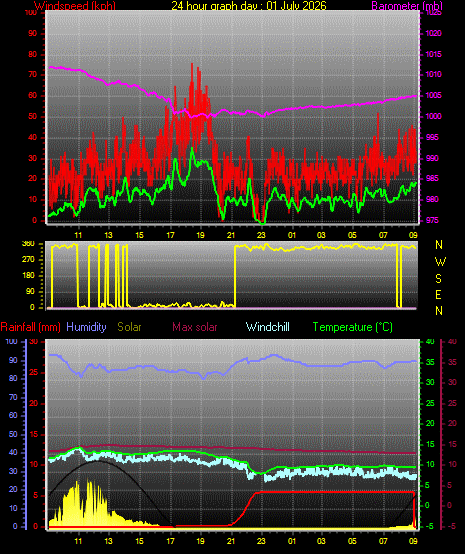This screenshot has width=465, height=554.
Task: Click the E compass letter
Action: (438, 295)
